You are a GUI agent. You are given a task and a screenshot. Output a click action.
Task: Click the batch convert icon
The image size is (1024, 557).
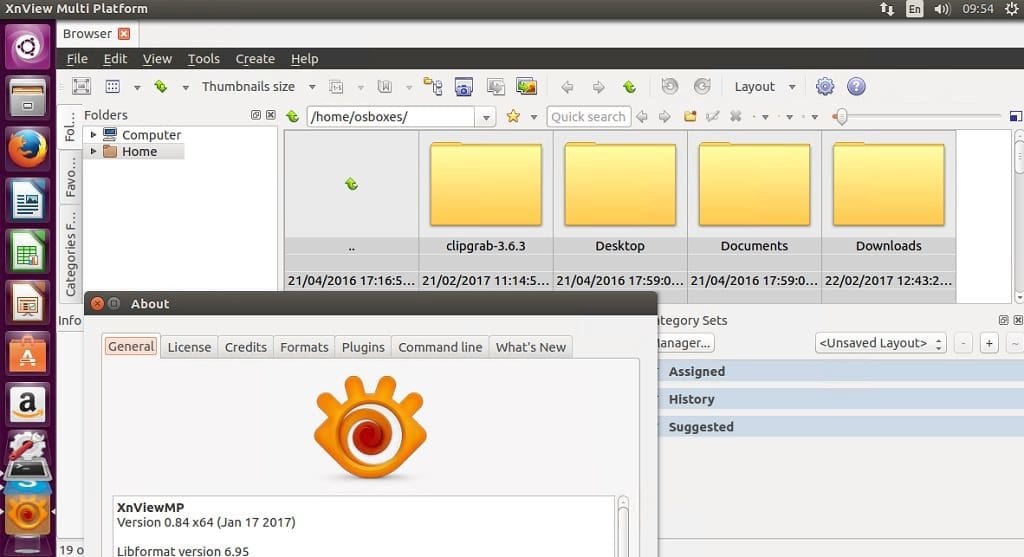pos(496,86)
